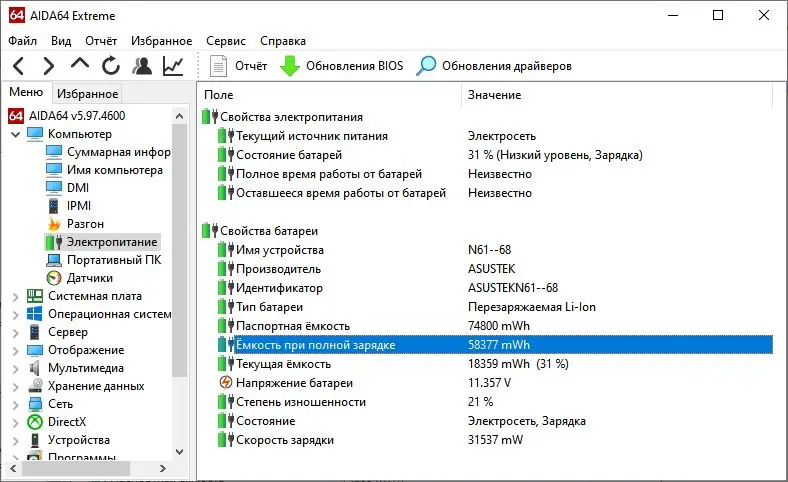Viewport: 788px width, 482px height.
Task: Select the Паспортная ёмкость row
Action: (495, 326)
